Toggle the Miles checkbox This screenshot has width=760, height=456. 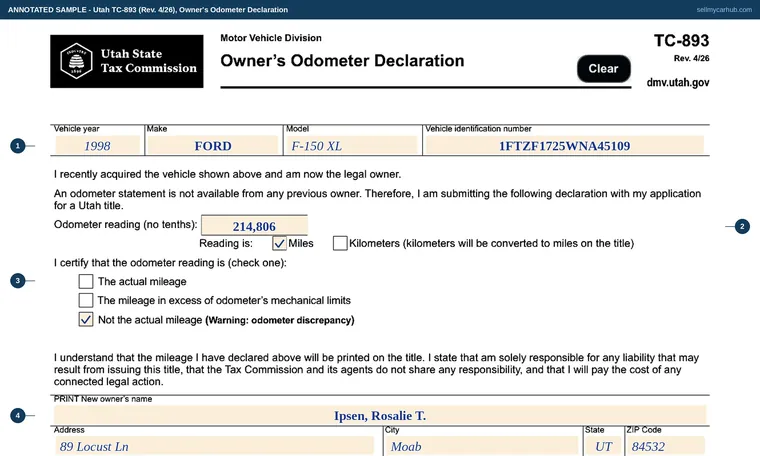pos(280,243)
